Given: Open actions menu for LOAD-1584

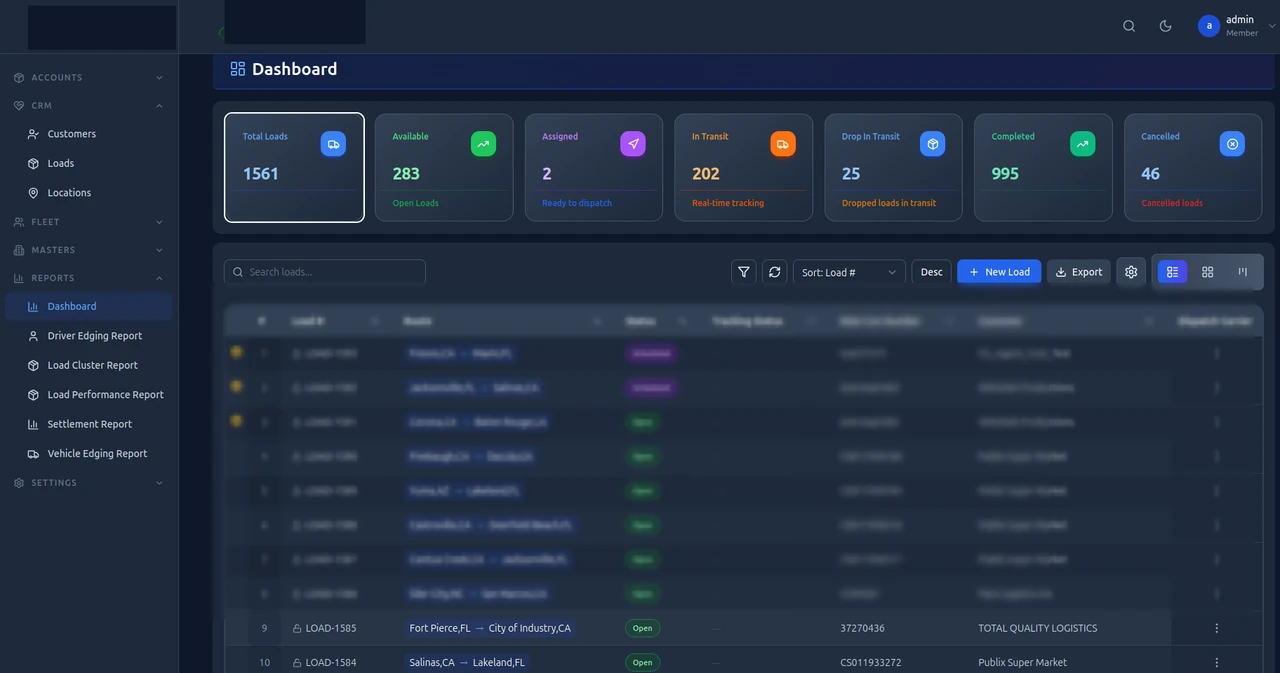Looking at the screenshot, I should click(1217, 662).
